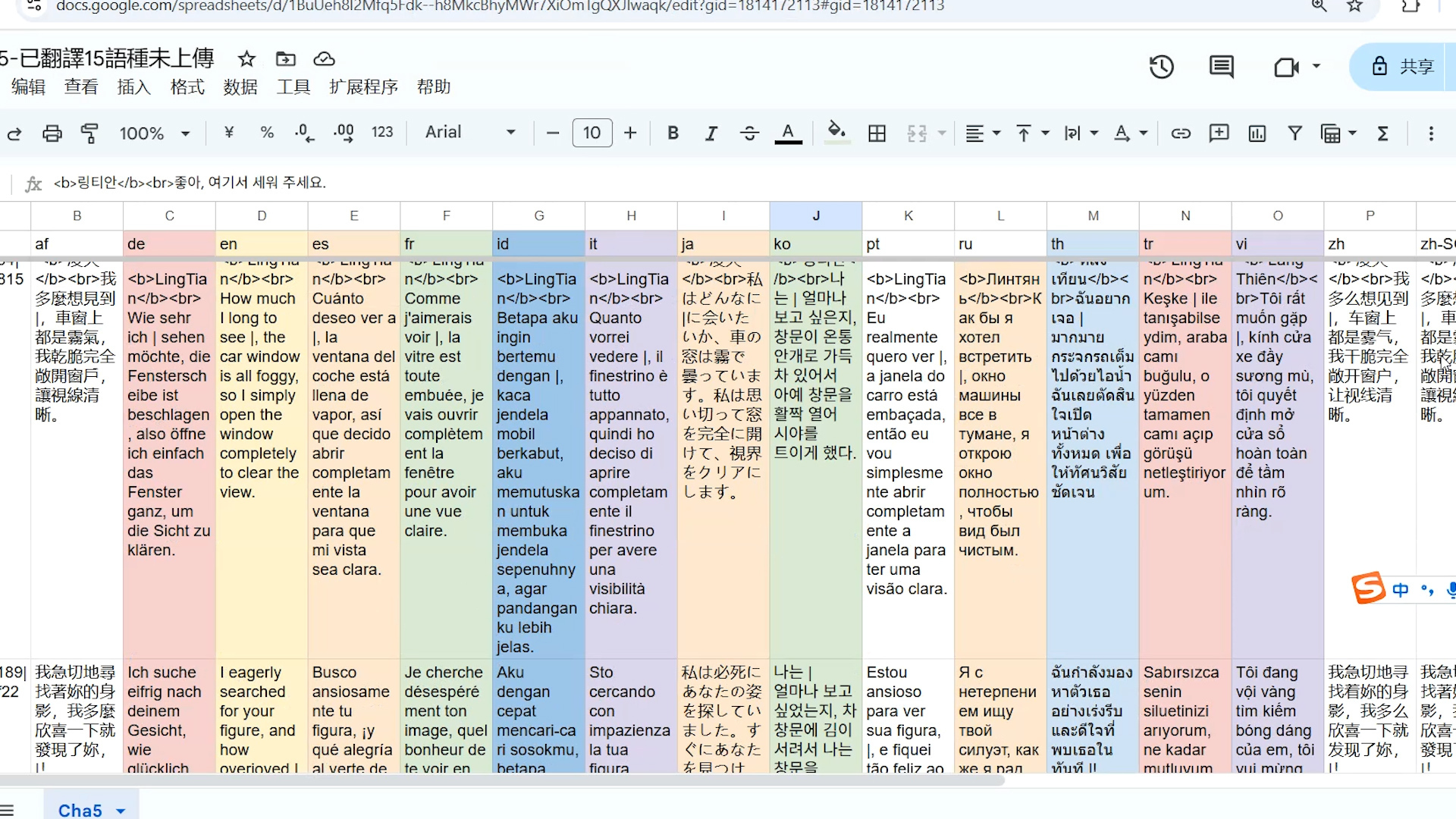Expand the 100% zoom dropdown
The image size is (1456, 819).
154,133
